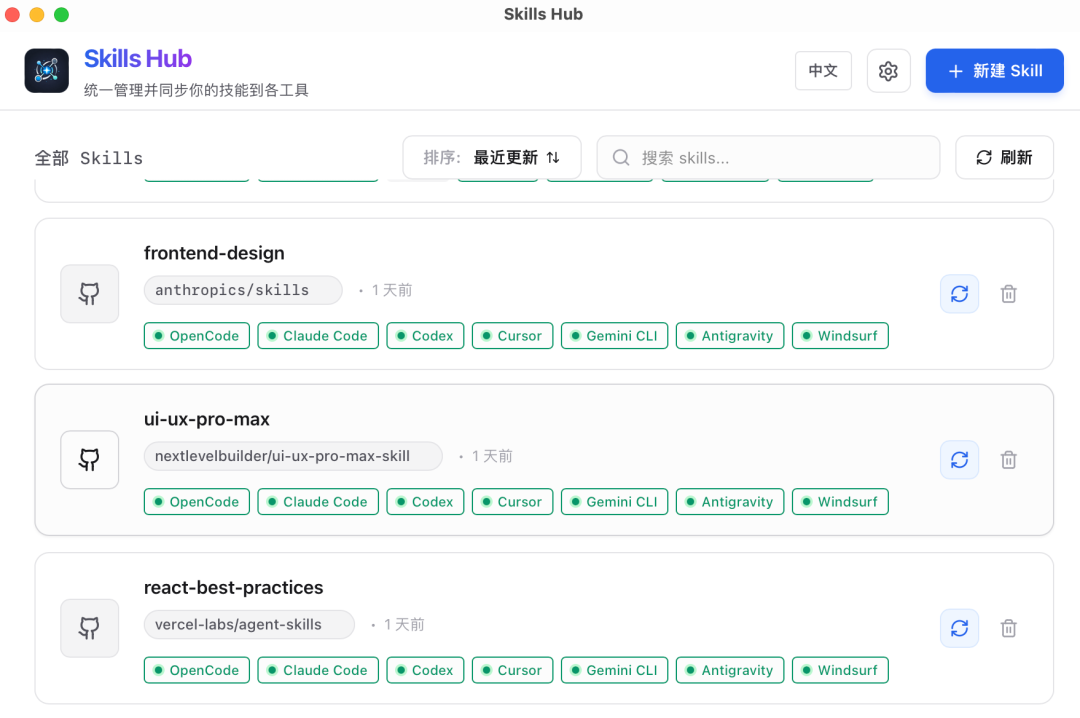Sync the frontend-design skill

coord(959,294)
